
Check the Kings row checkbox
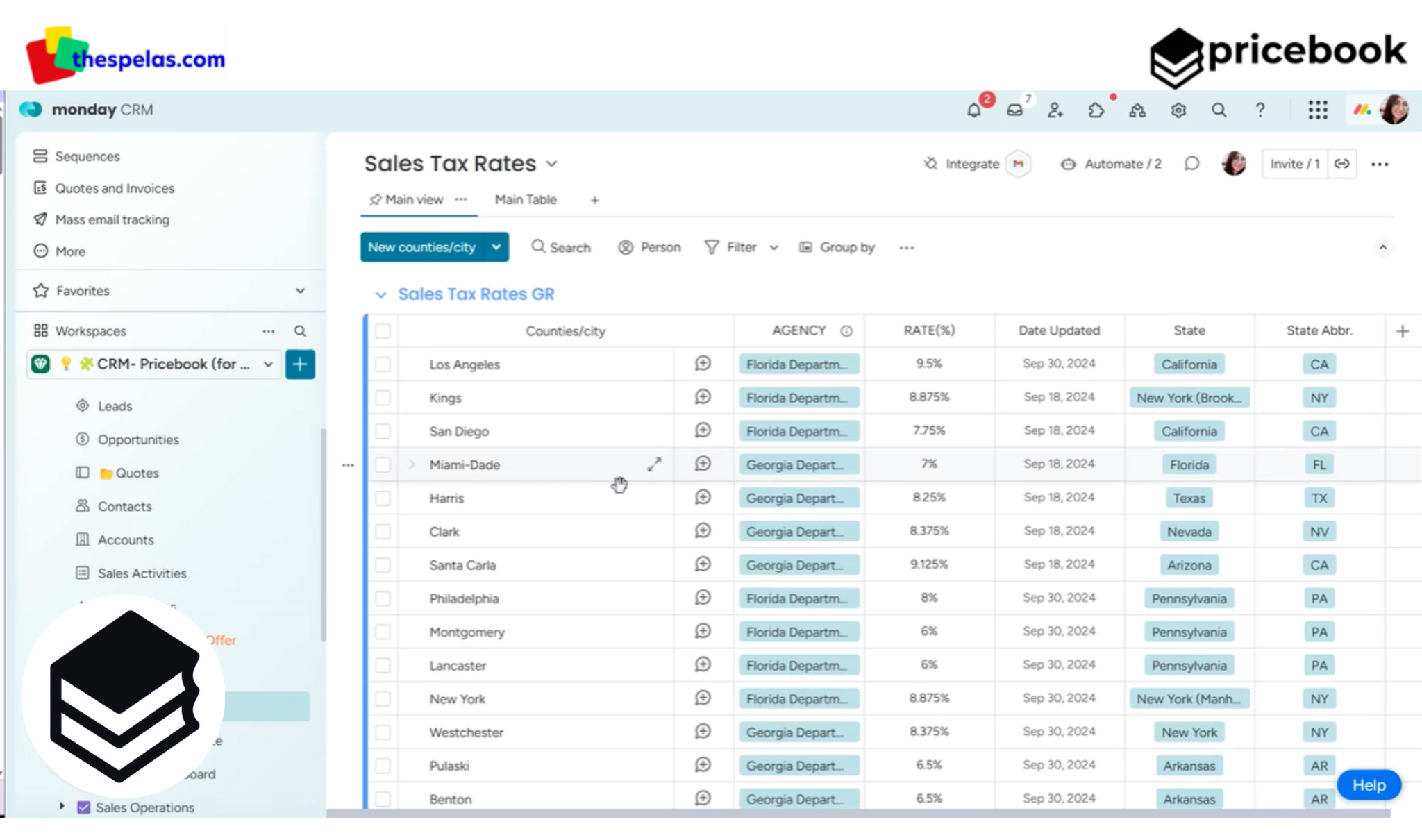[383, 398]
